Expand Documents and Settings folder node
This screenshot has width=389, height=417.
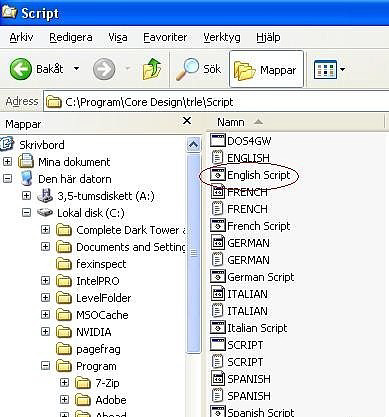pyautogui.click(x=45, y=247)
